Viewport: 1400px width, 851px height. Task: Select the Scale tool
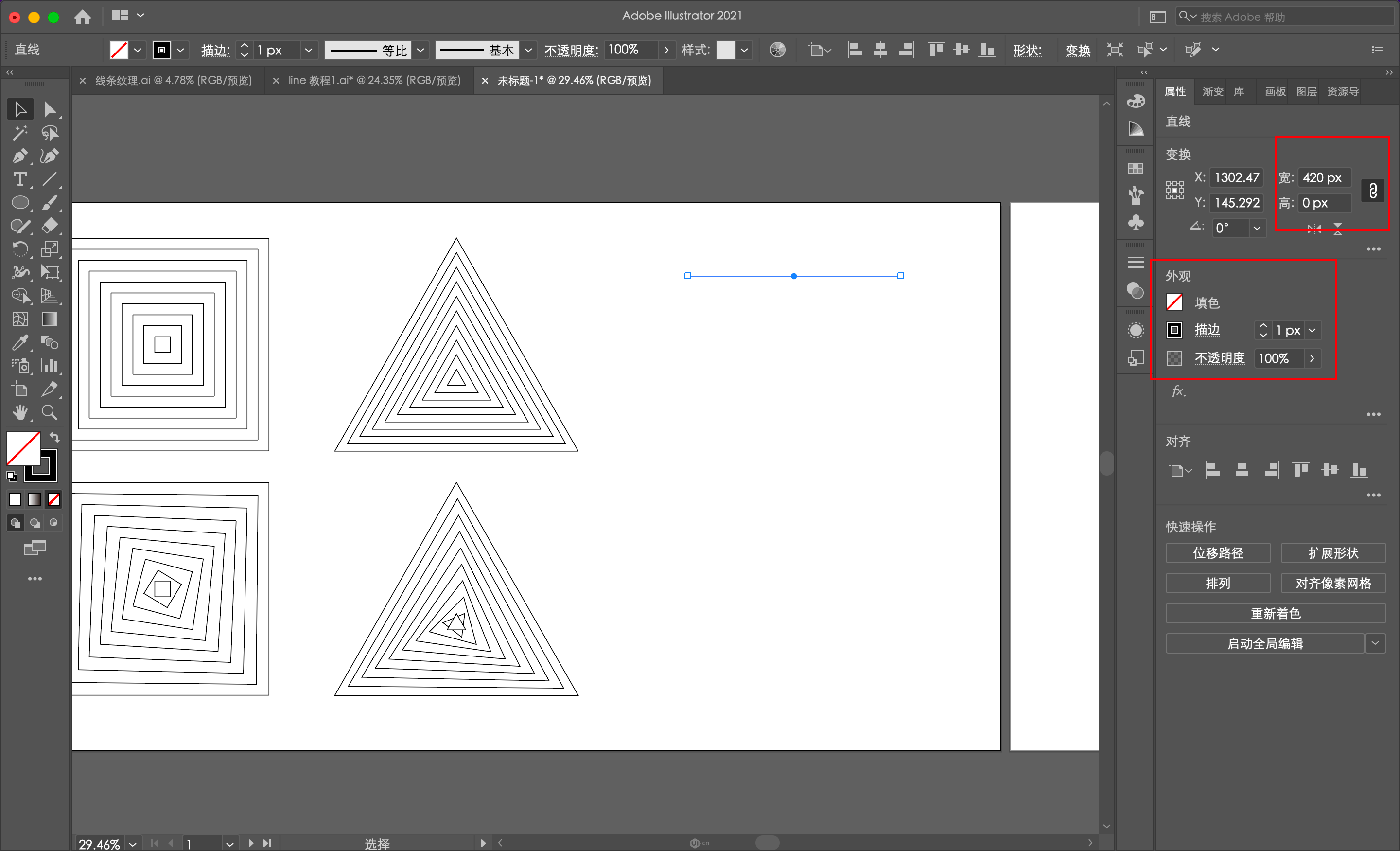50,249
